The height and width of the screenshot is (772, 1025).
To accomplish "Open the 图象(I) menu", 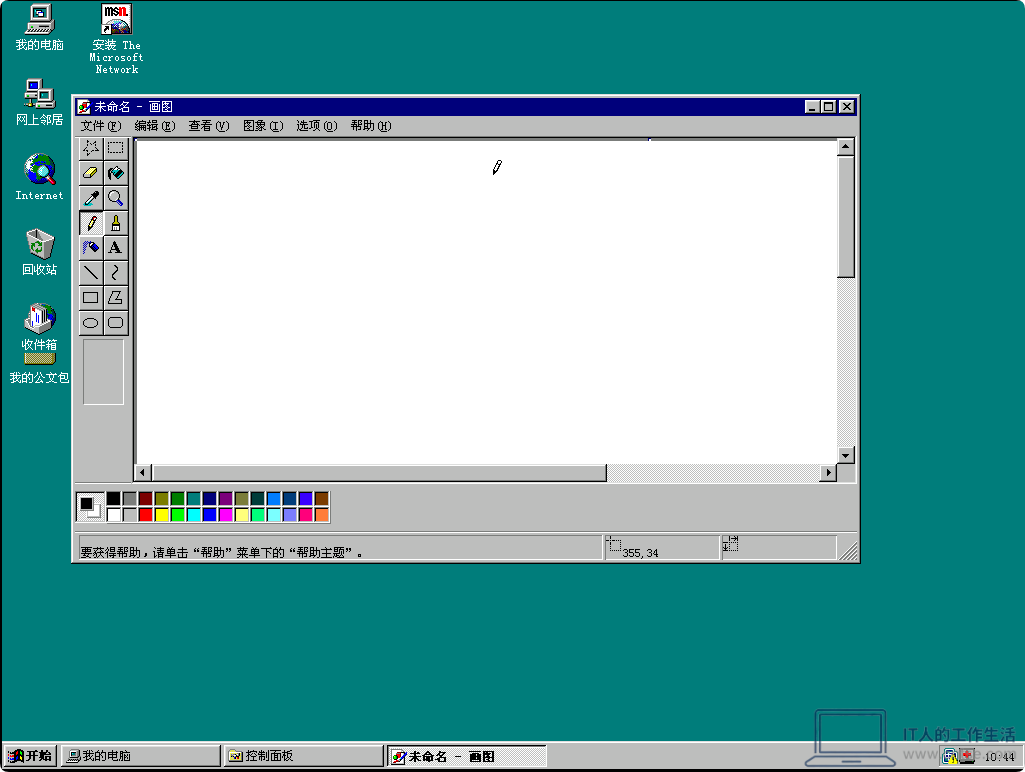I will click(263, 126).
